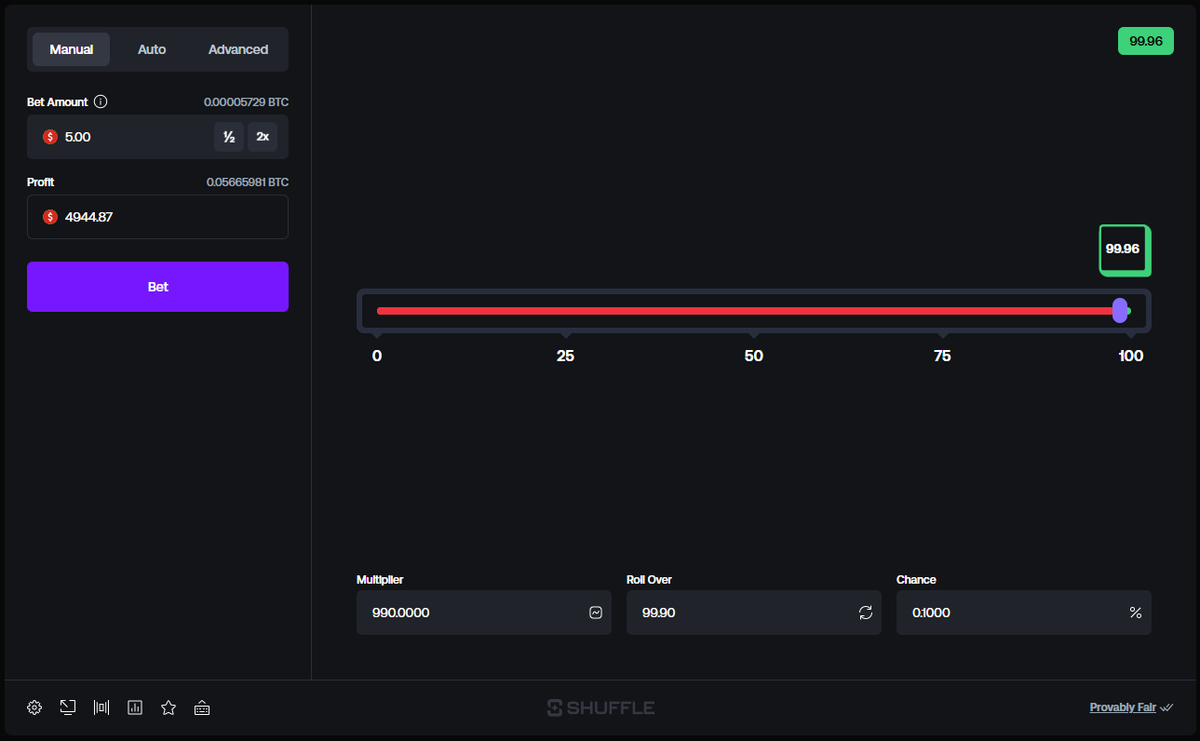Image resolution: width=1200 pixels, height=741 pixels.
Task: Click the purple Bet button
Action: point(158,287)
